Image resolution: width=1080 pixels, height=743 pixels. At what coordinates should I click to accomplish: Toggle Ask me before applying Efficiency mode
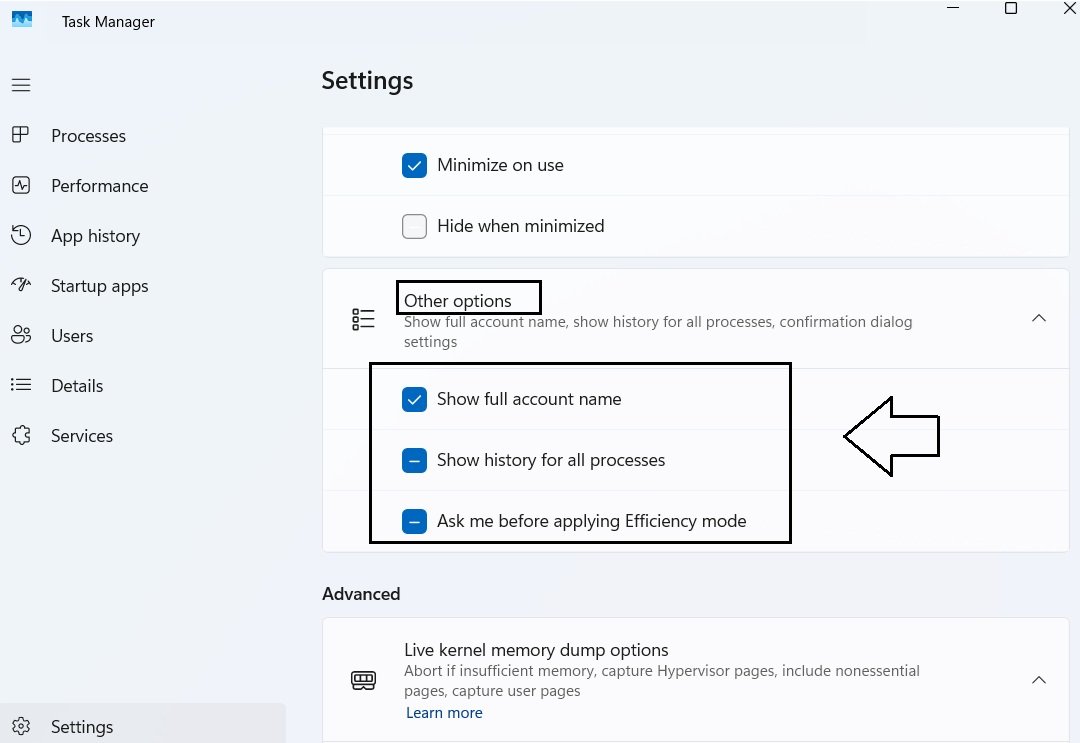414,521
